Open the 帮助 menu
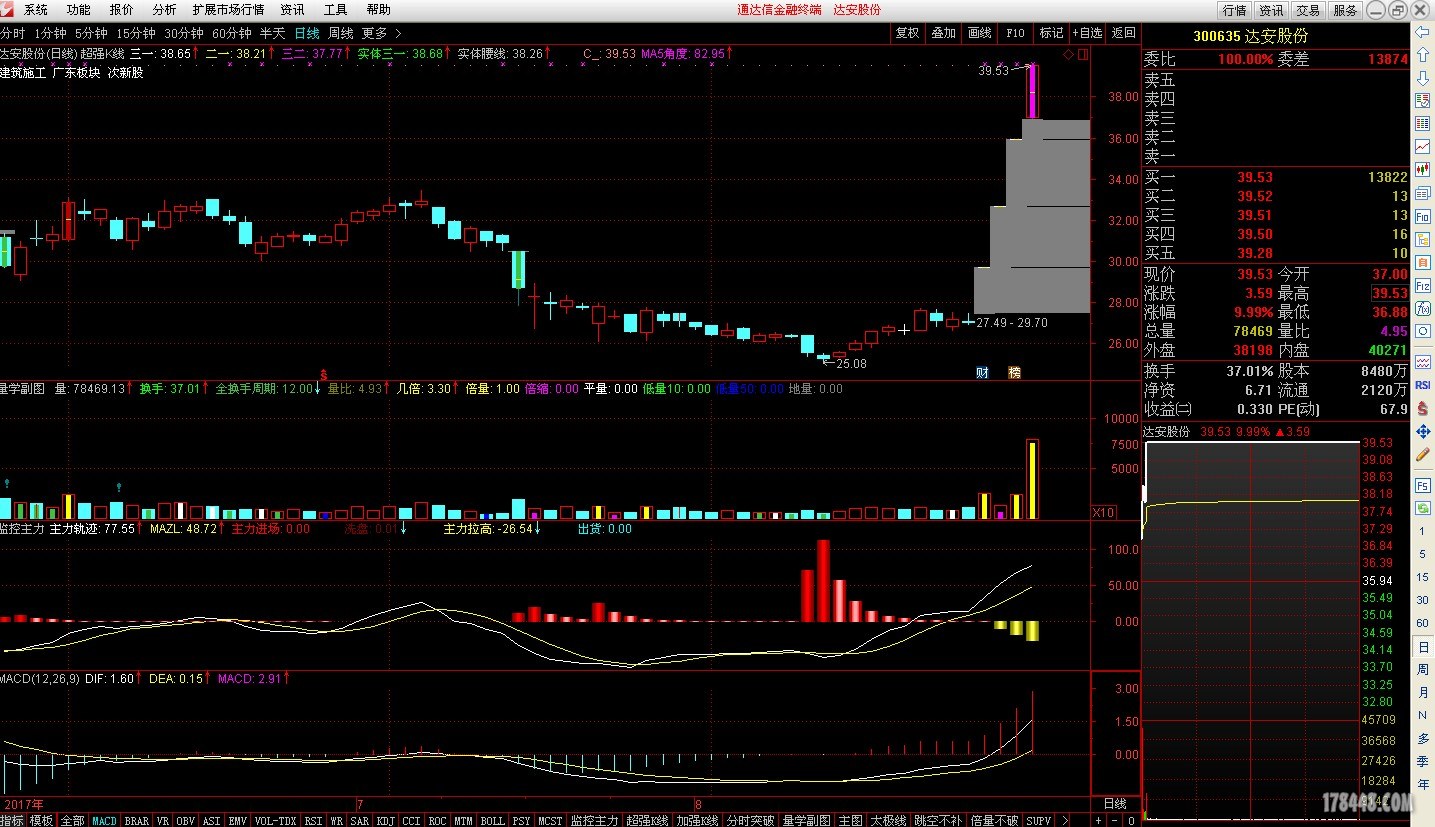The width and height of the screenshot is (1435, 827). (378, 10)
